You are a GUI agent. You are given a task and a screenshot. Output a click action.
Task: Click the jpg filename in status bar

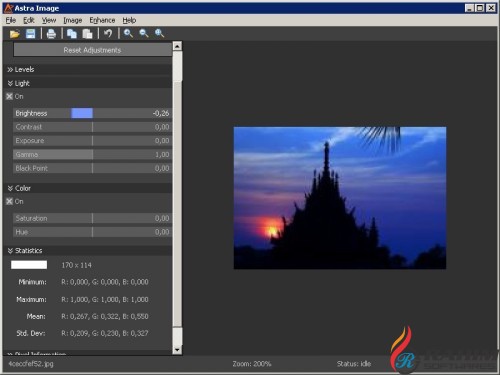(x=31, y=364)
